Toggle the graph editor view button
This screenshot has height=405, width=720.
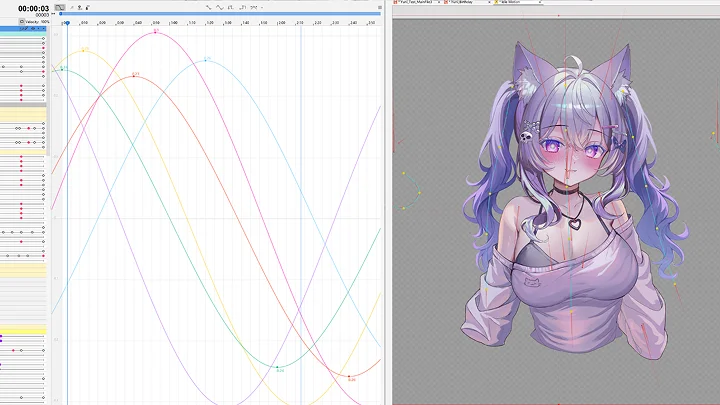click(60, 7)
